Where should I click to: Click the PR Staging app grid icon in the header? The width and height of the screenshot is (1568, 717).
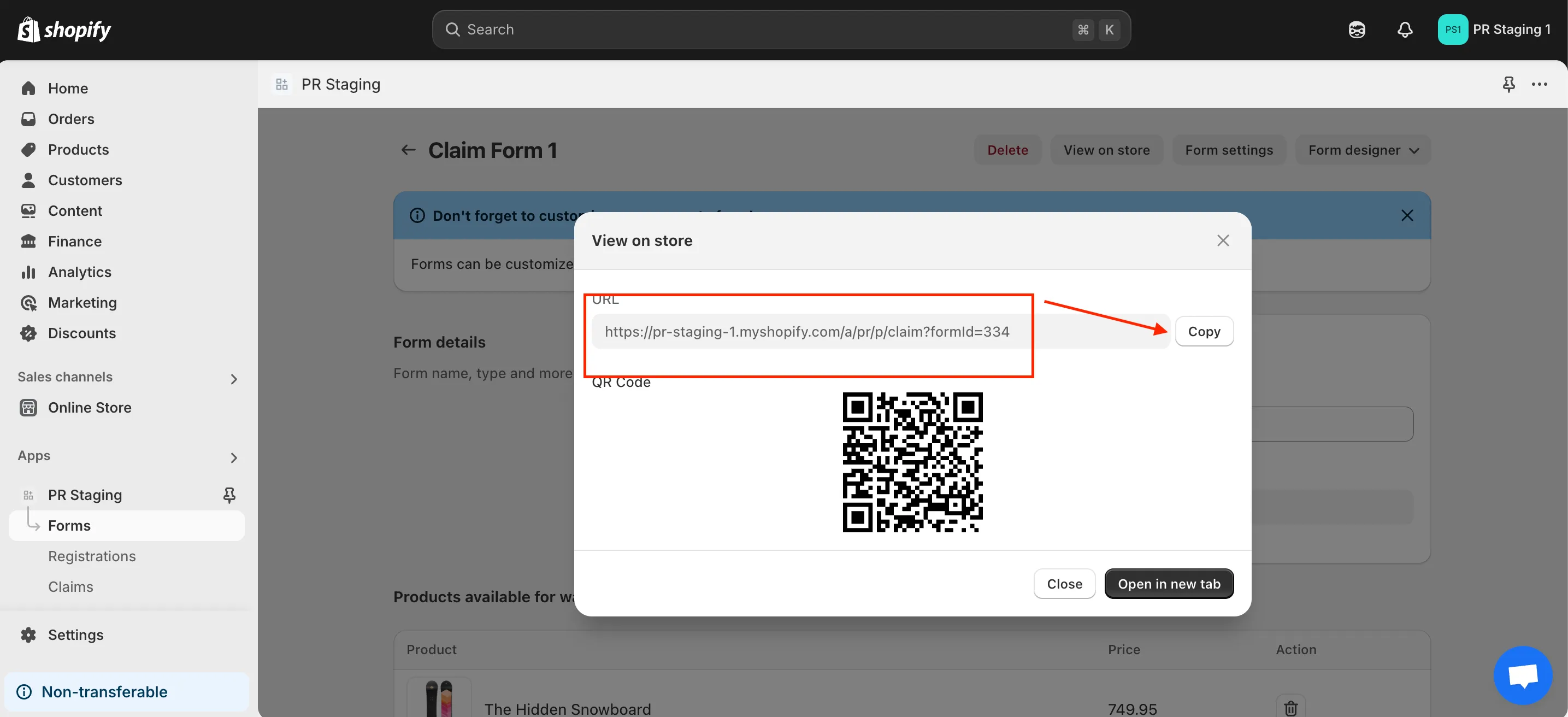point(281,84)
